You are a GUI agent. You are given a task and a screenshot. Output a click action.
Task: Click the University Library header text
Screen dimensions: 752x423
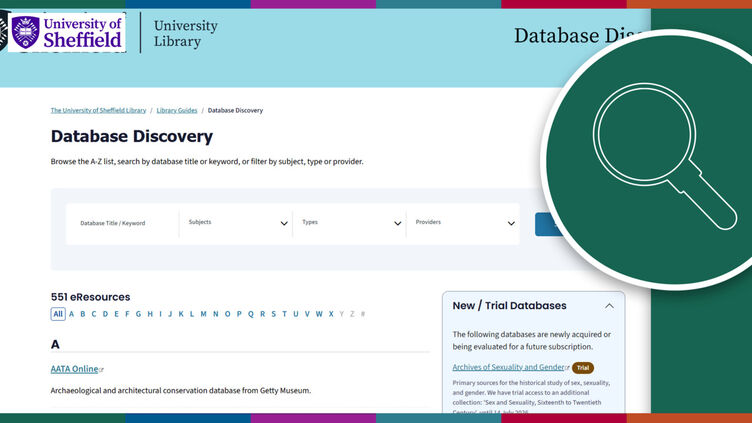[x=186, y=33]
